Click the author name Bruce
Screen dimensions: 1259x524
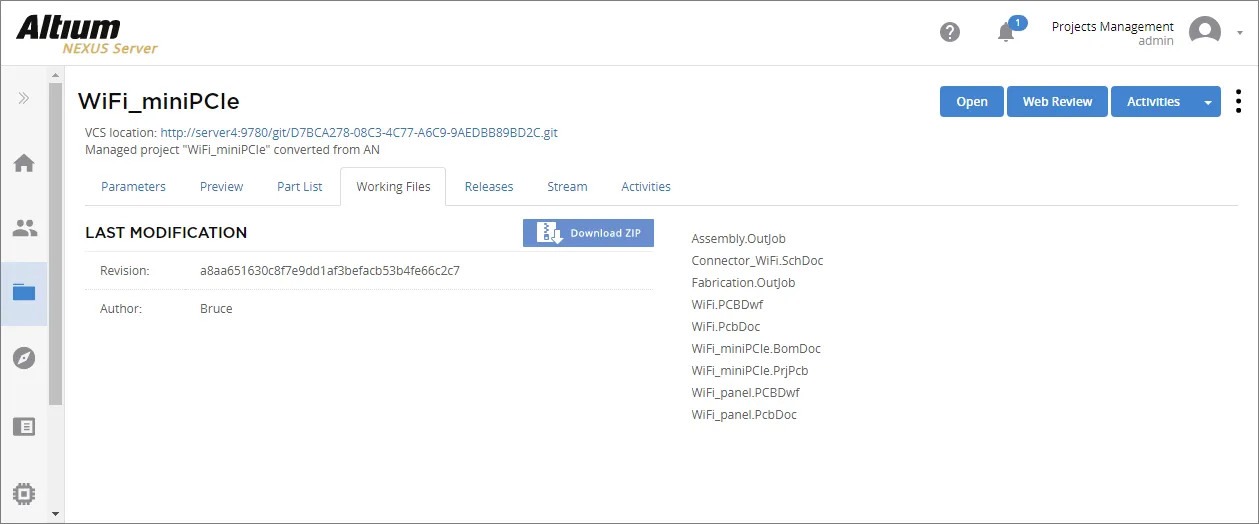point(216,309)
